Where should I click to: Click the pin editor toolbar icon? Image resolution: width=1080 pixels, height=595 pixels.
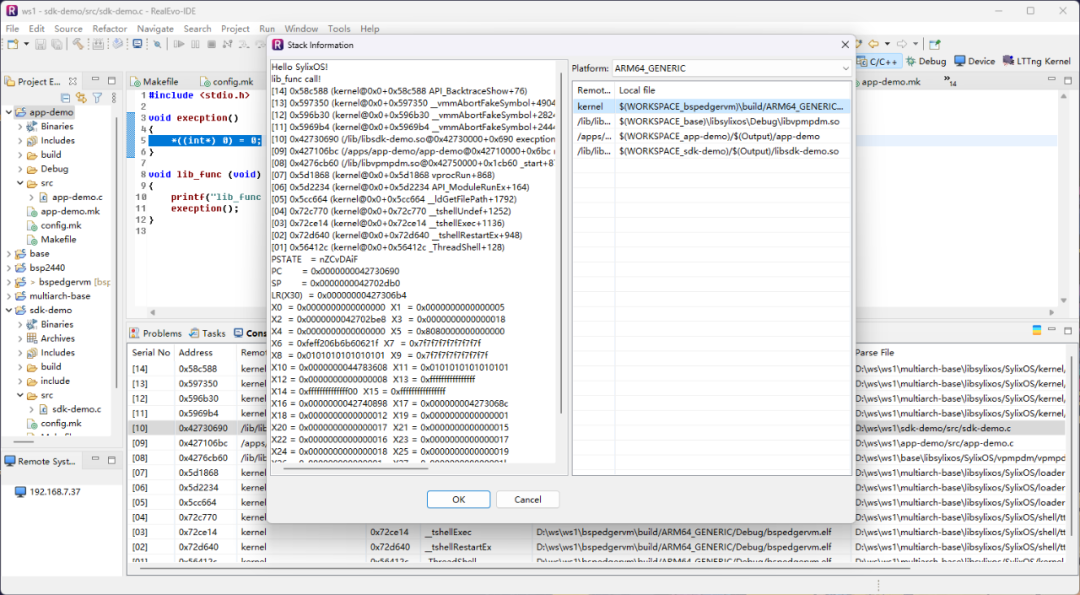point(935,44)
